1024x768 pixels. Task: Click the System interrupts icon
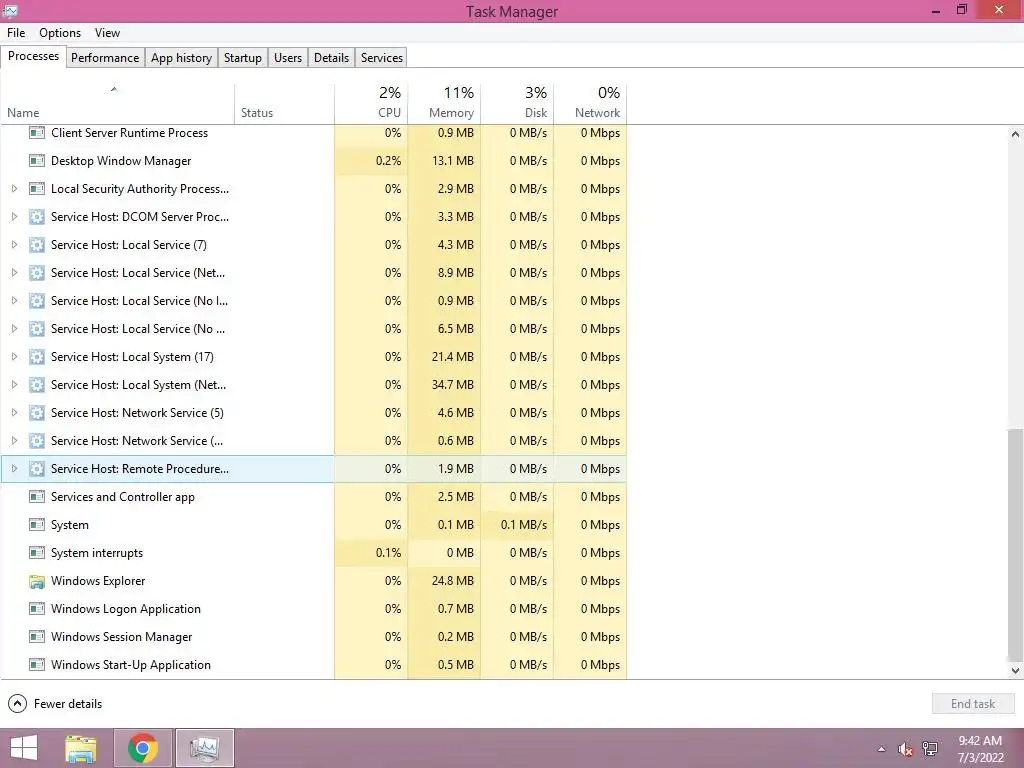pos(37,553)
